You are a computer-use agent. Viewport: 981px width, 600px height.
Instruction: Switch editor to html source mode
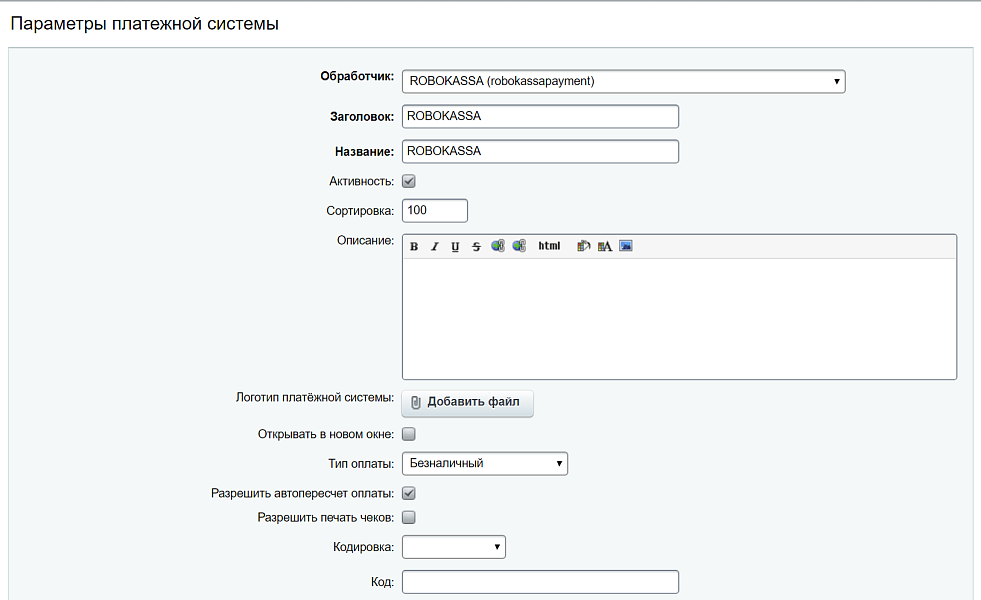(x=549, y=246)
